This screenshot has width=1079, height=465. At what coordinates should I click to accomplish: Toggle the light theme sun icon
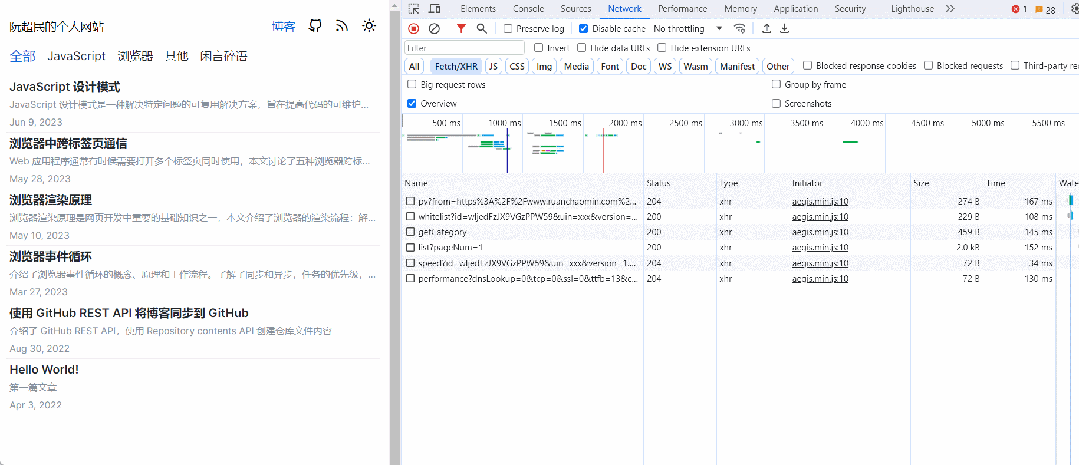370,26
